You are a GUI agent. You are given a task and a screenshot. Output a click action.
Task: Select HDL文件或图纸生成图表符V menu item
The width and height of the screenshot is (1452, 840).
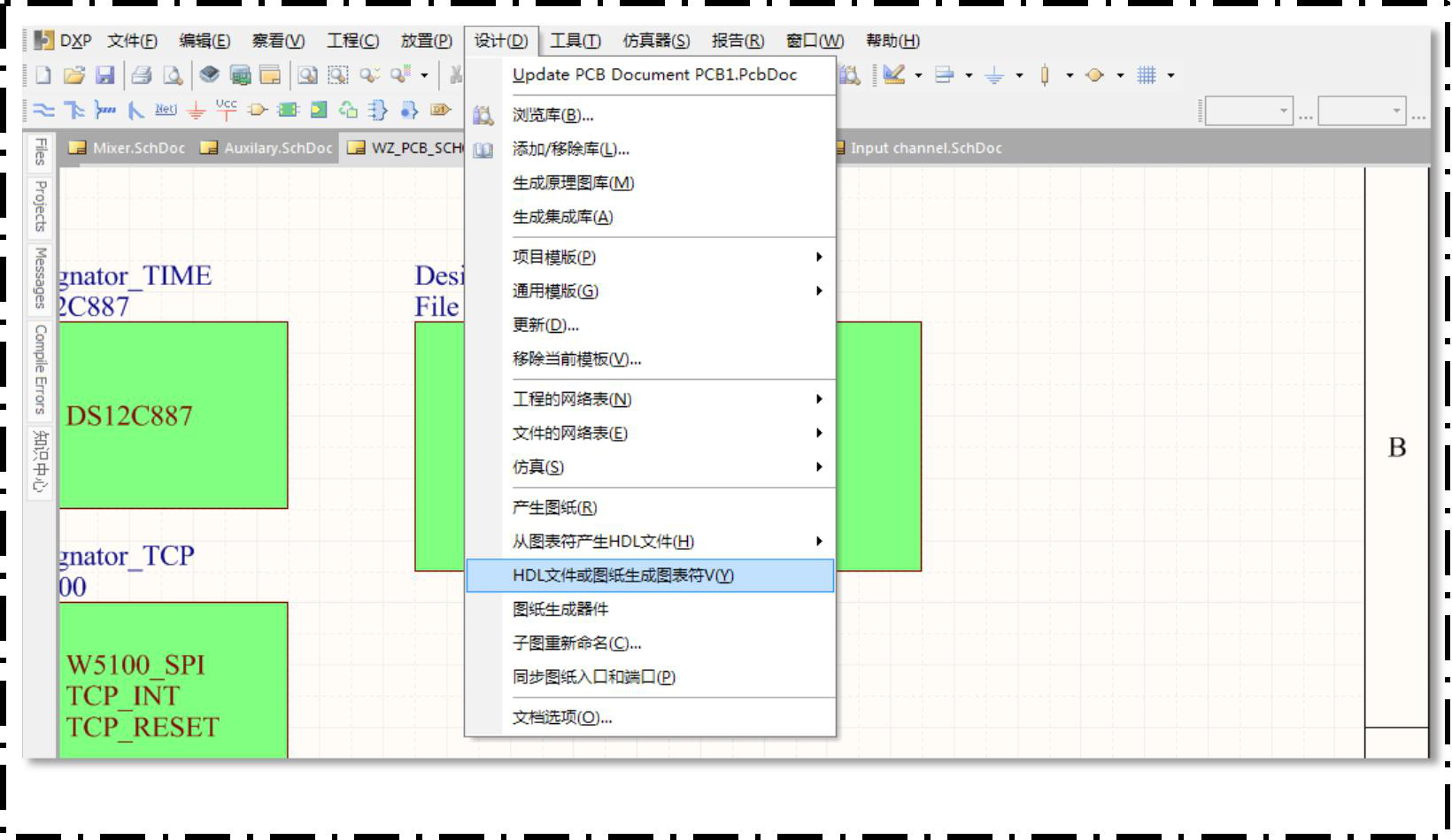point(622,575)
